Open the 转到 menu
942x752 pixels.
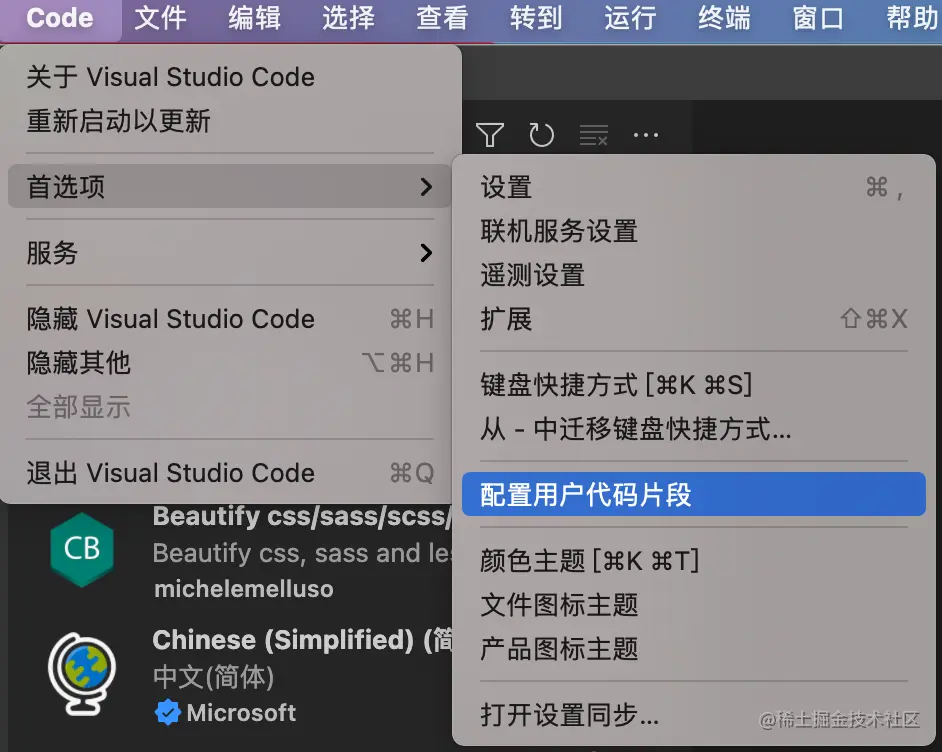click(x=536, y=18)
